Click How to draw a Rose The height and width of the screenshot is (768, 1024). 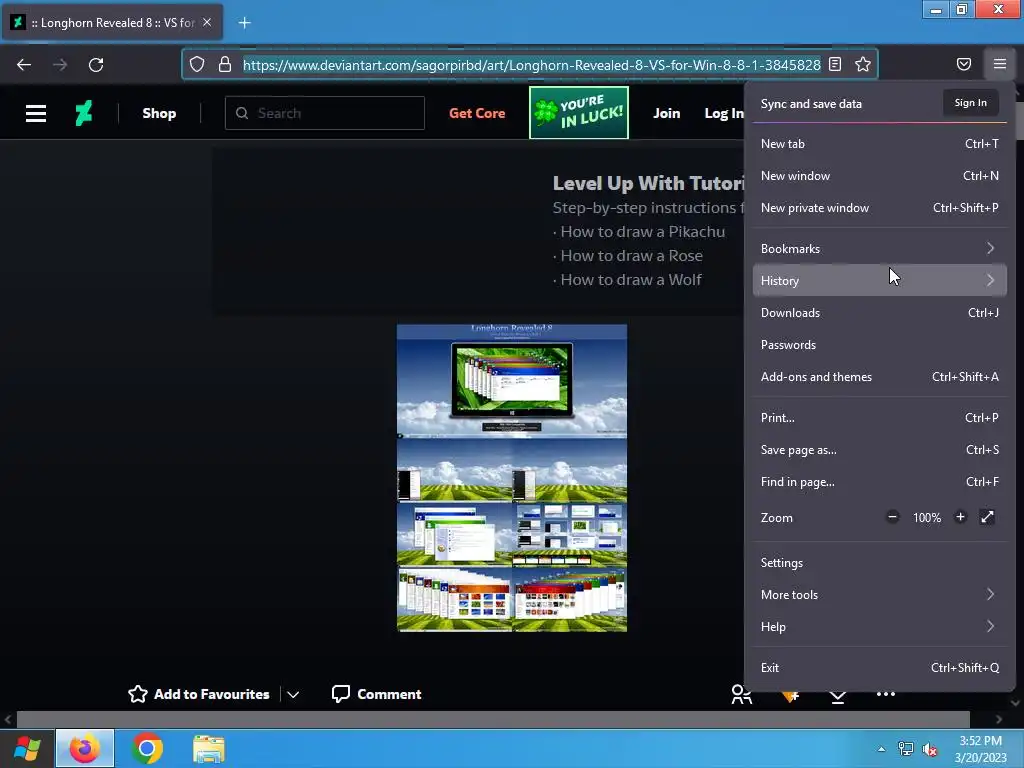click(x=632, y=255)
